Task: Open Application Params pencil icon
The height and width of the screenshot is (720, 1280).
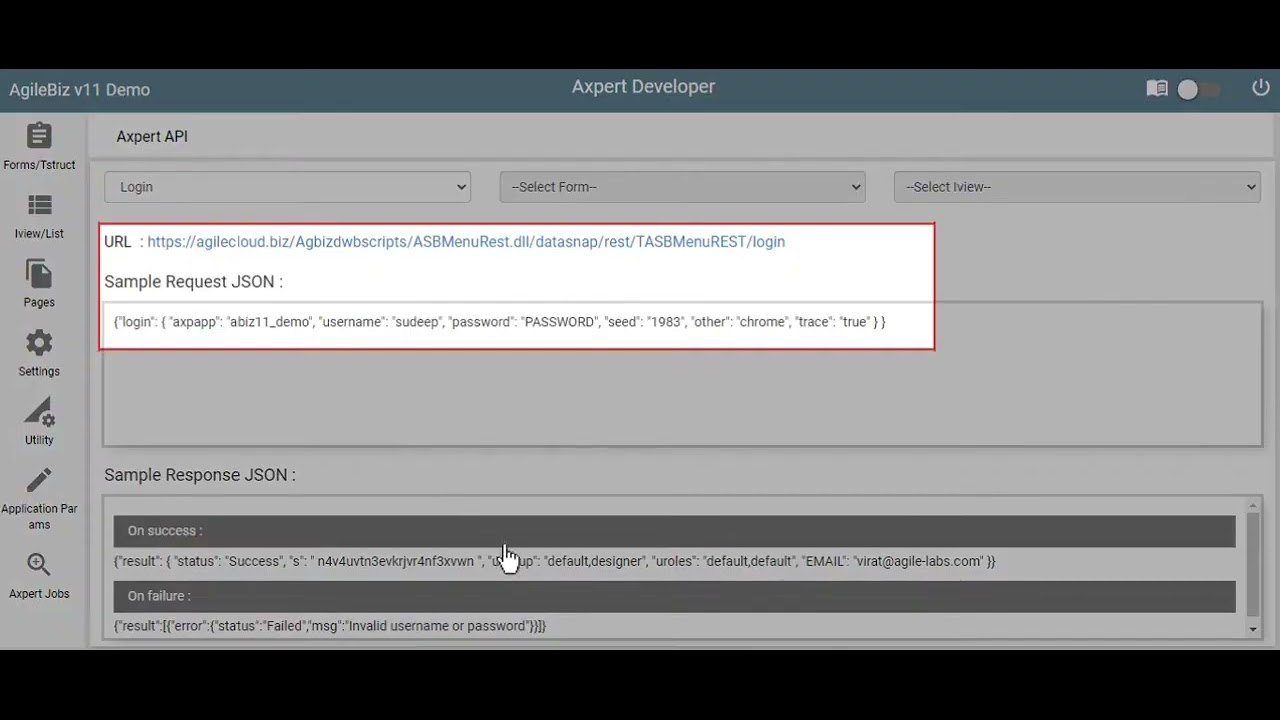Action: [x=39, y=480]
